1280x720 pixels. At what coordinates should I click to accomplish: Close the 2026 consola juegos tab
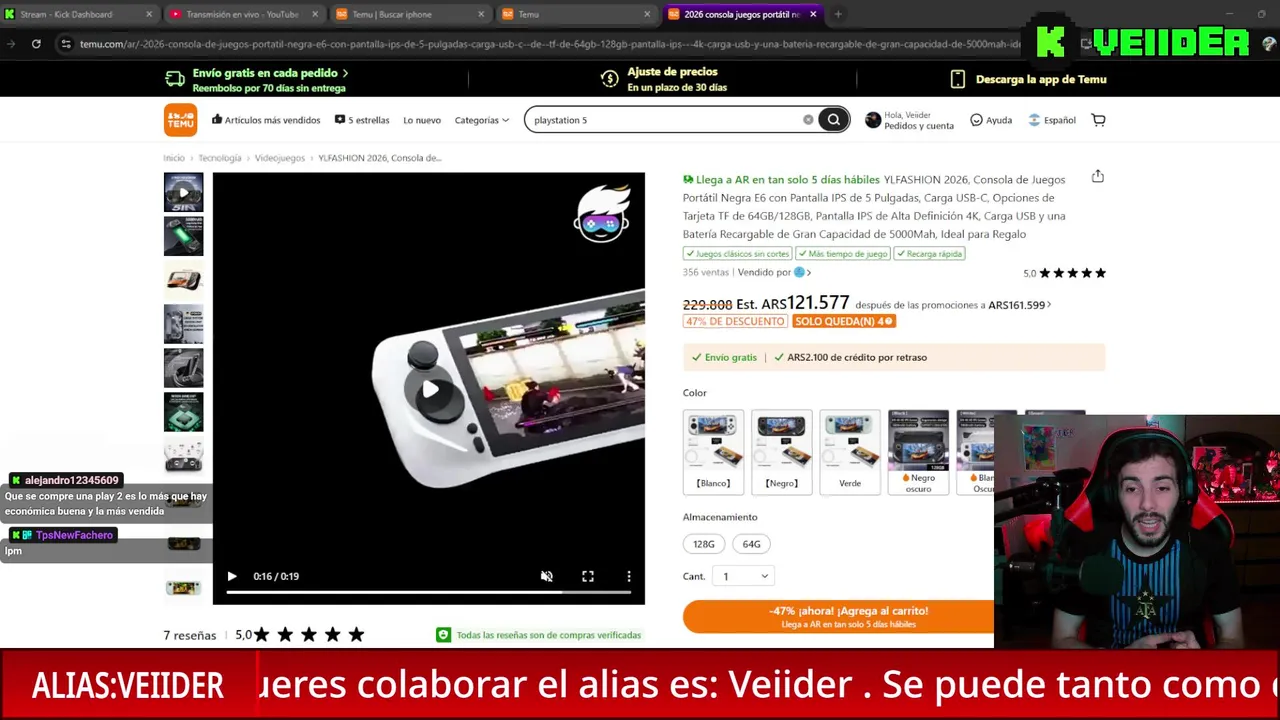(x=813, y=14)
